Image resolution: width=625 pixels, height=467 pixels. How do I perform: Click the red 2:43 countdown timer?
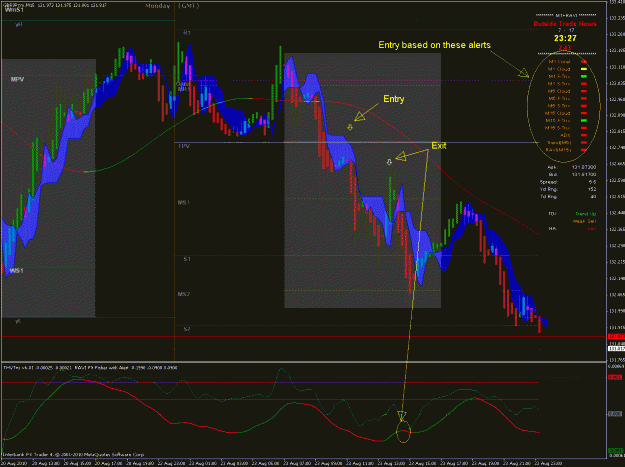tap(564, 48)
